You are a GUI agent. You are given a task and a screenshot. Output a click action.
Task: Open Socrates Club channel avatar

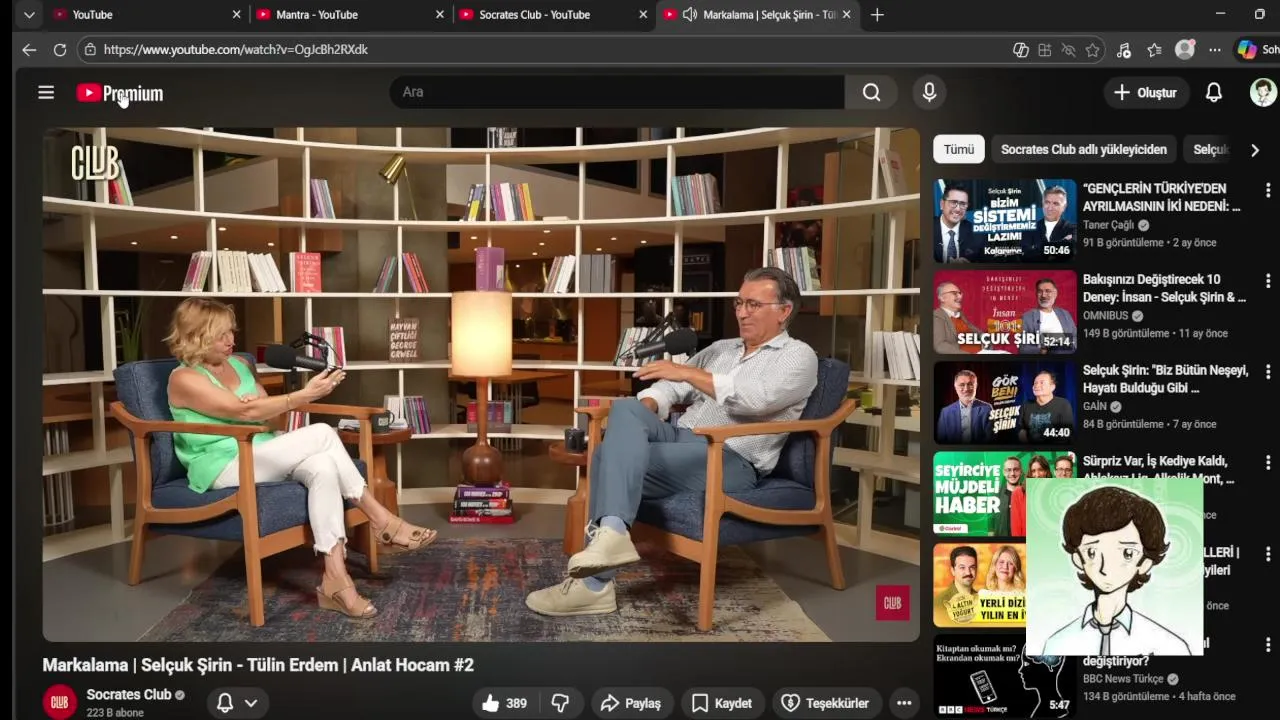tap(59, 702)
